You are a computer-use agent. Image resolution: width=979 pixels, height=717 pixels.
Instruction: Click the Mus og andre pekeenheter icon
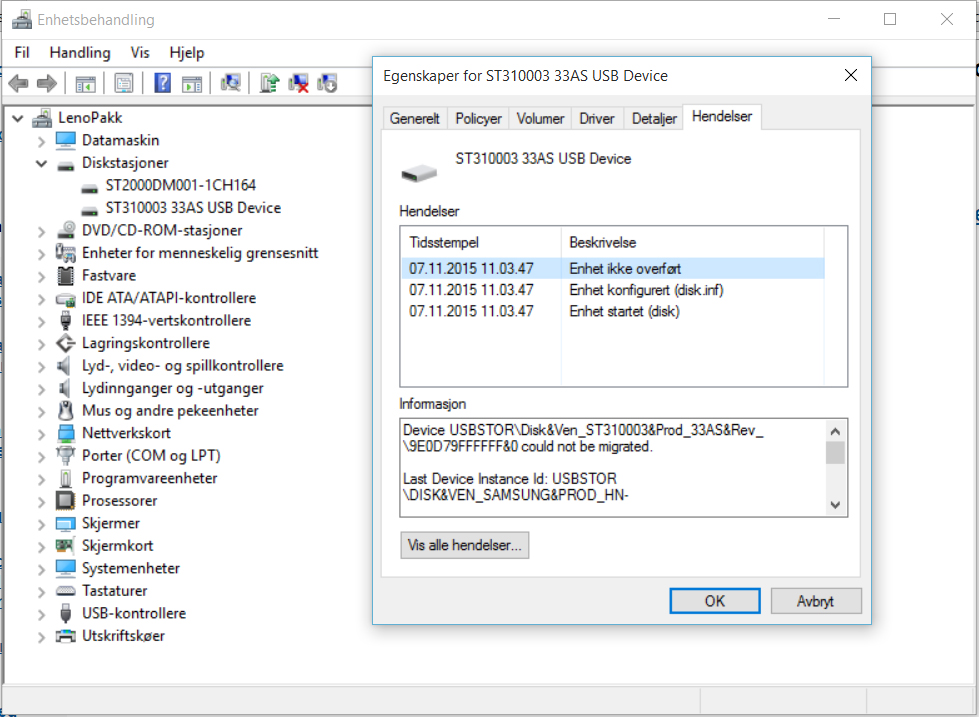(x=66, y=410)
